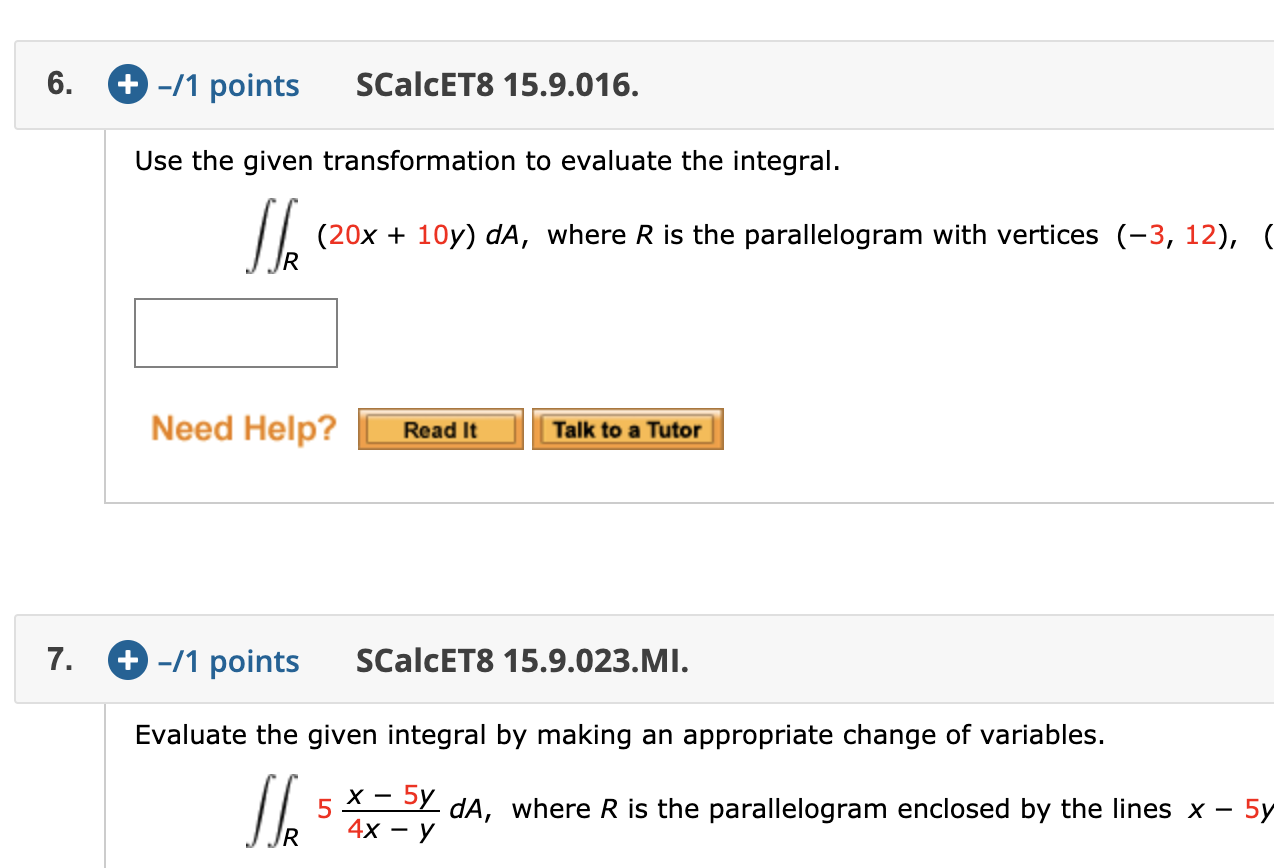Open the –/1 points link for question 7

(x=227, y=660)
